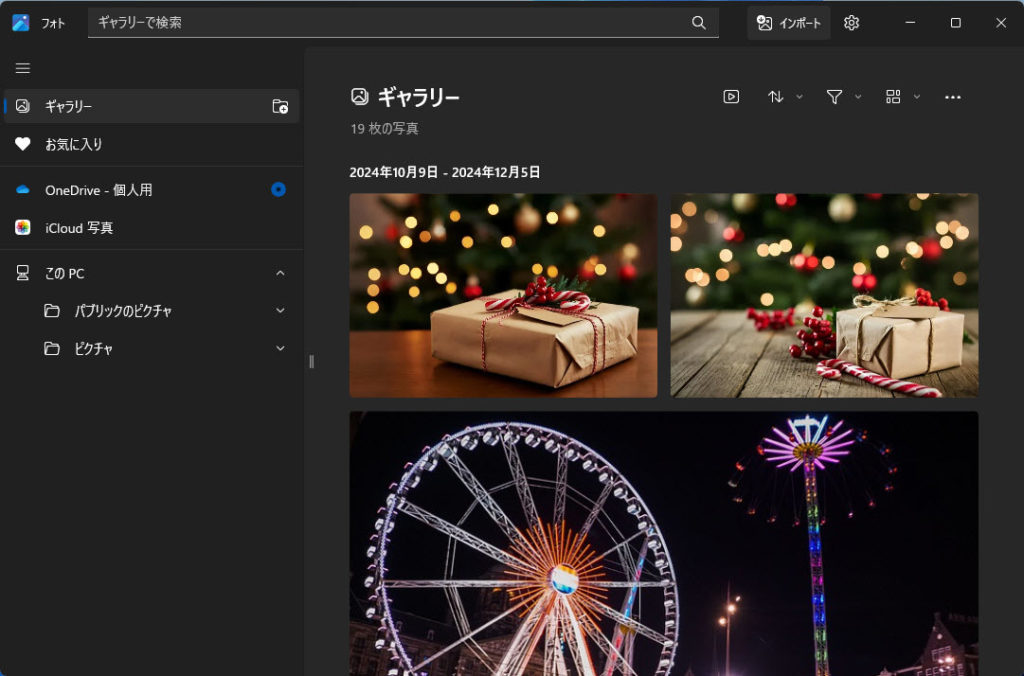Click the OneDrive sync status icon
This screenshot has width=1024, height=676.
(279, 189)
